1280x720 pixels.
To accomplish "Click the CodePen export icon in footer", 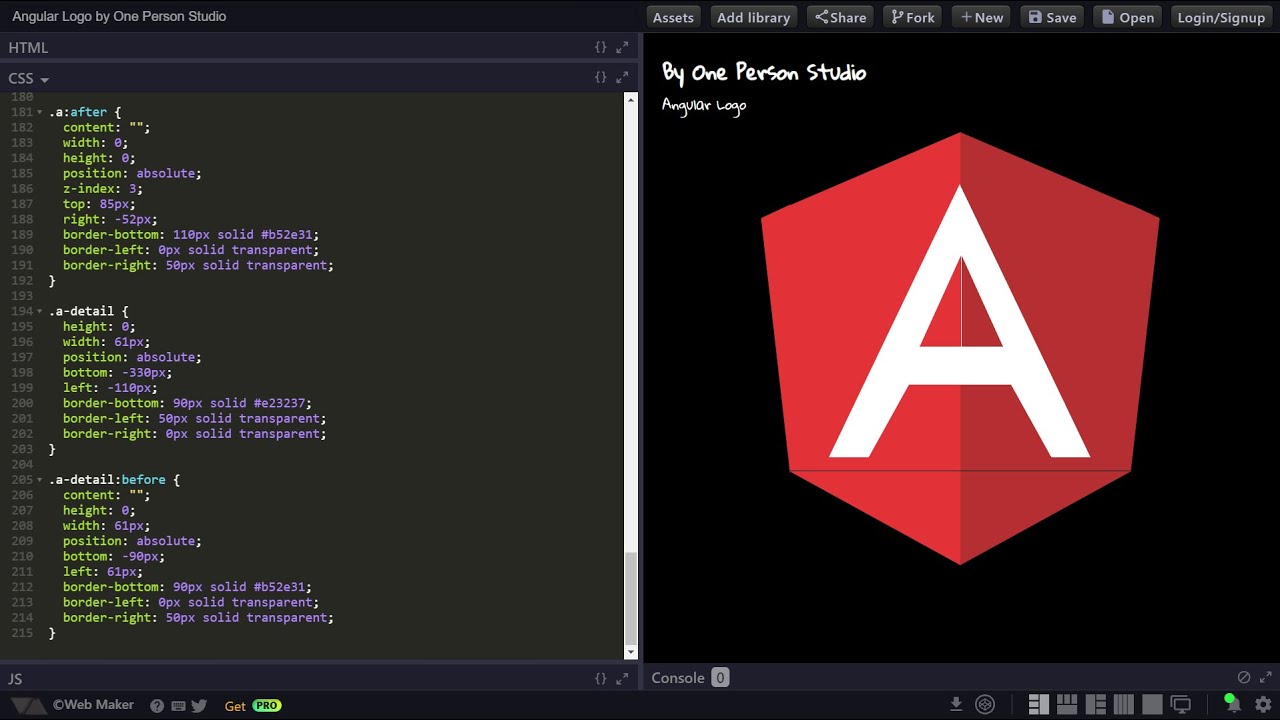I will (x=985, y=704).
